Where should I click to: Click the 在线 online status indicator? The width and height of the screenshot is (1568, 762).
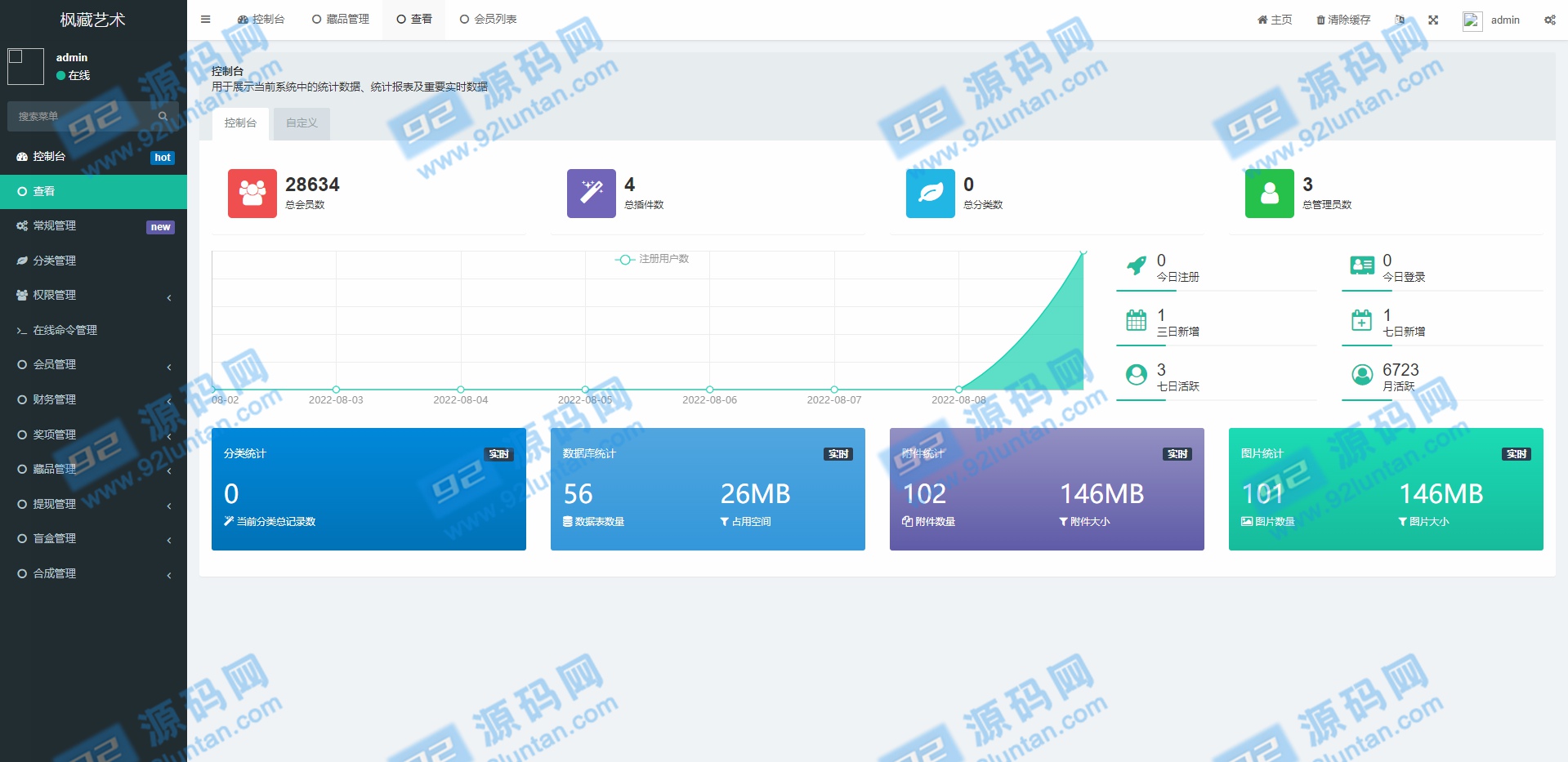tap(74, 75)
